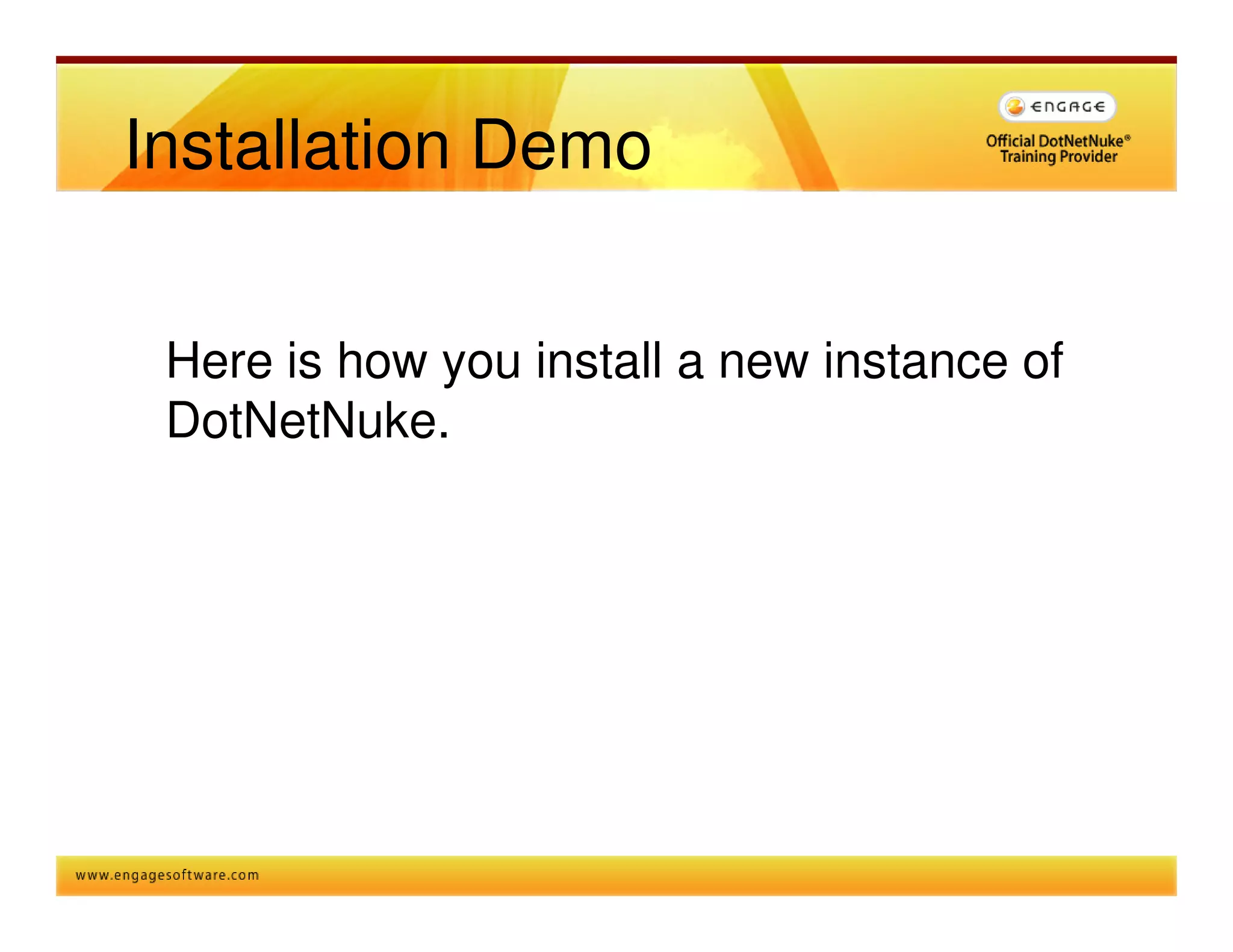The width and height of the screenshot is (1233, 952).
Task: Click the 'Installation Demo' slide title
Action: point(388,145)
